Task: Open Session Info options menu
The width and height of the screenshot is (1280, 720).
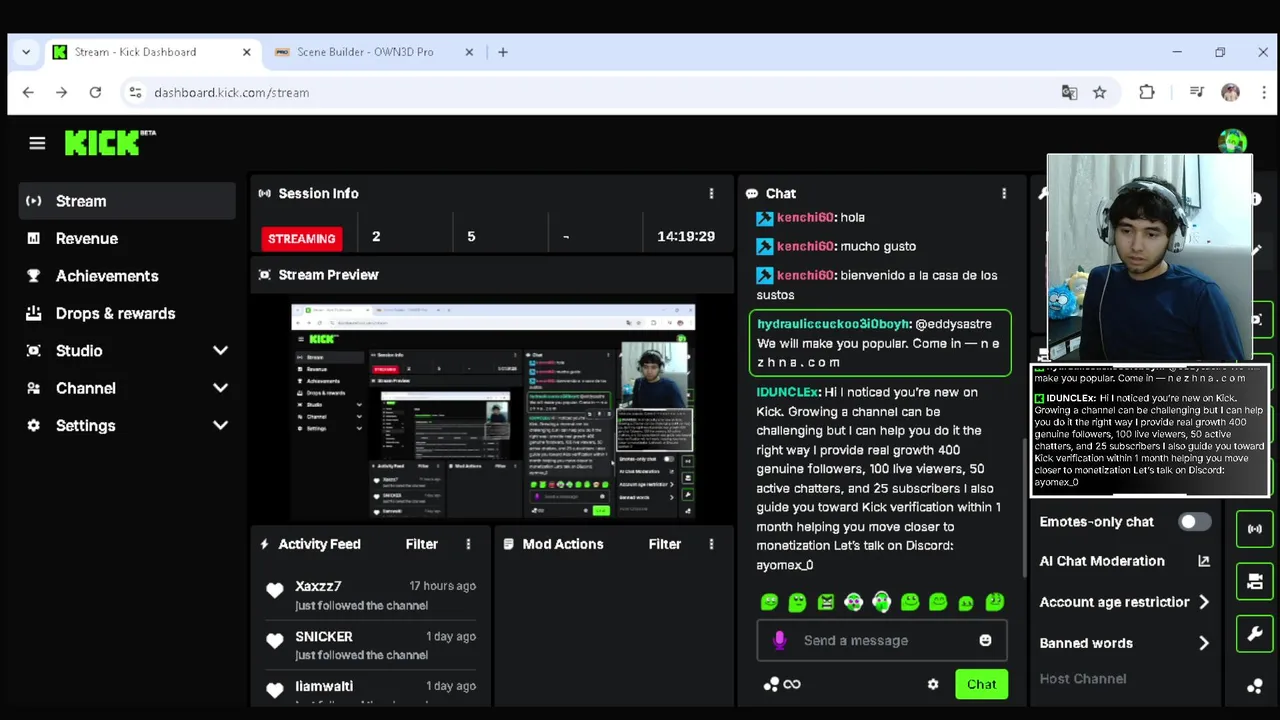Action: point(711,193)
